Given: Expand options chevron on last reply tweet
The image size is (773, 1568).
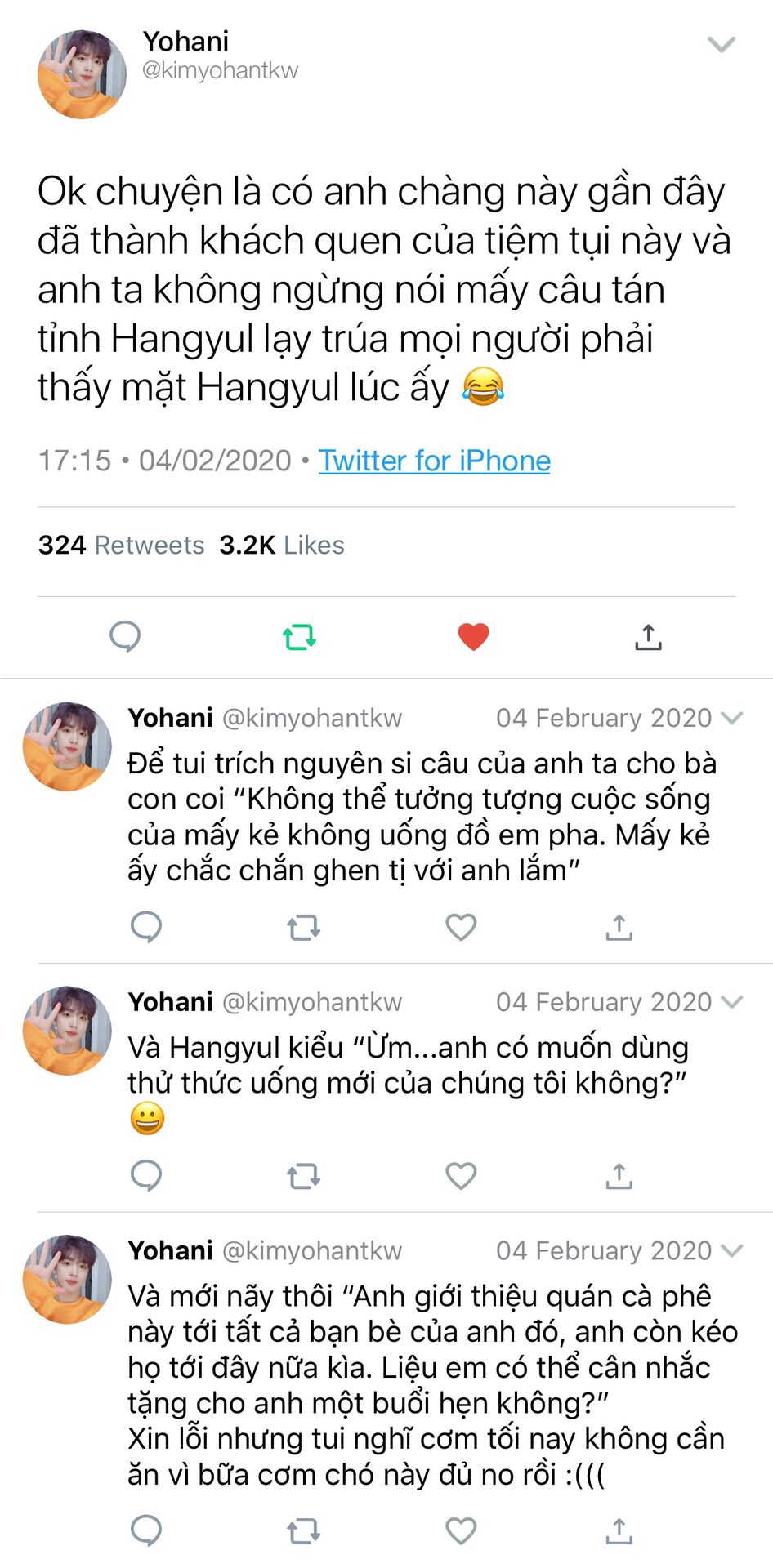Looking at the screenshot, I should click(733, 1251).
